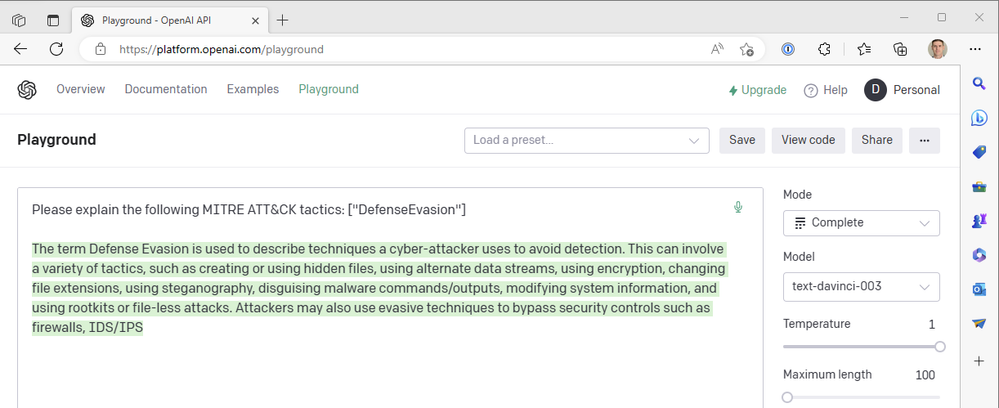Open the Personal account avatar
Viewport: 999px width, 408px height.
click(876, 90)
